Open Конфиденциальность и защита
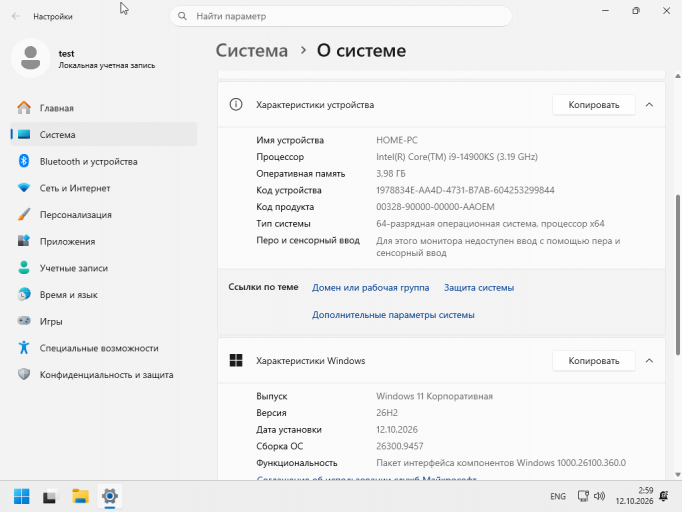The height and width of the screenshot is (512, 682). [104, 374]
